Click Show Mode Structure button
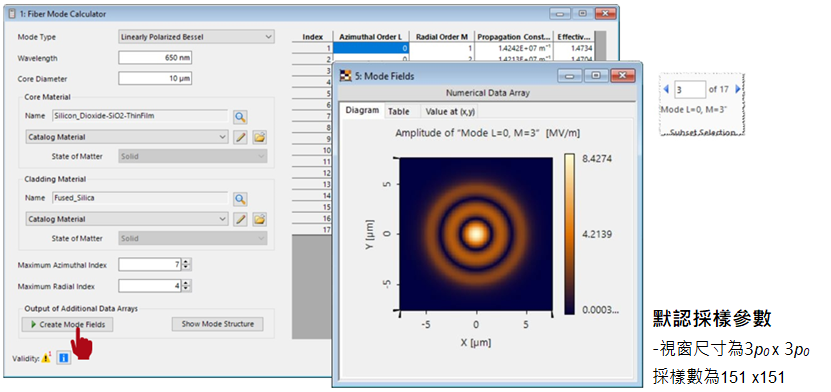 (x=217, y=324)
